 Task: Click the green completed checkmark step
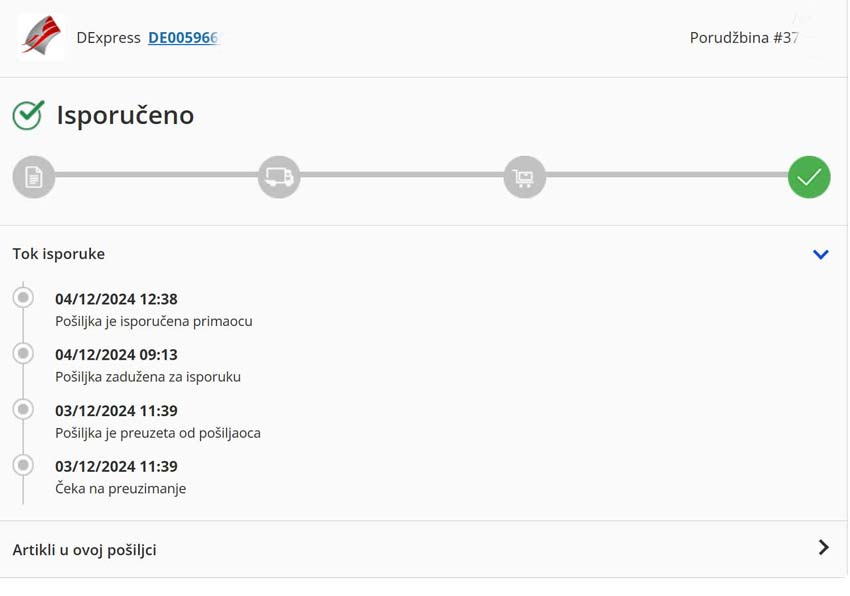pyautogui.click(x=809, y=177)
